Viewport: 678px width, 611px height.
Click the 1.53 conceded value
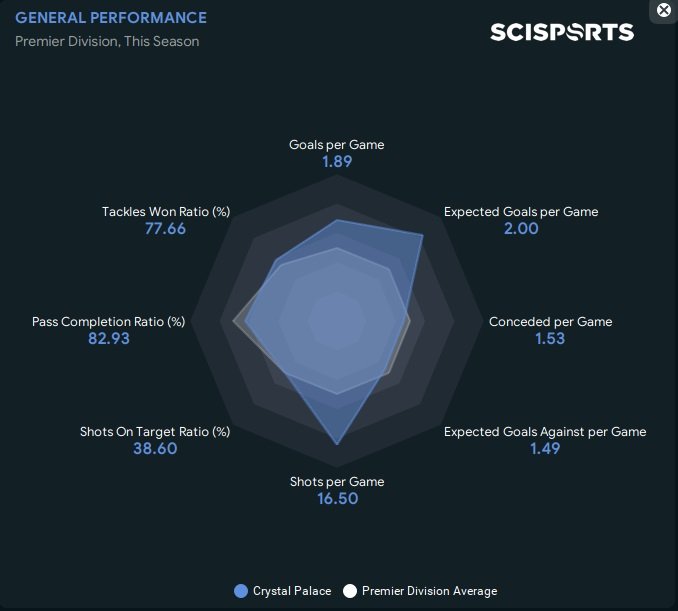pyautogui.click(x=550, y=339)
